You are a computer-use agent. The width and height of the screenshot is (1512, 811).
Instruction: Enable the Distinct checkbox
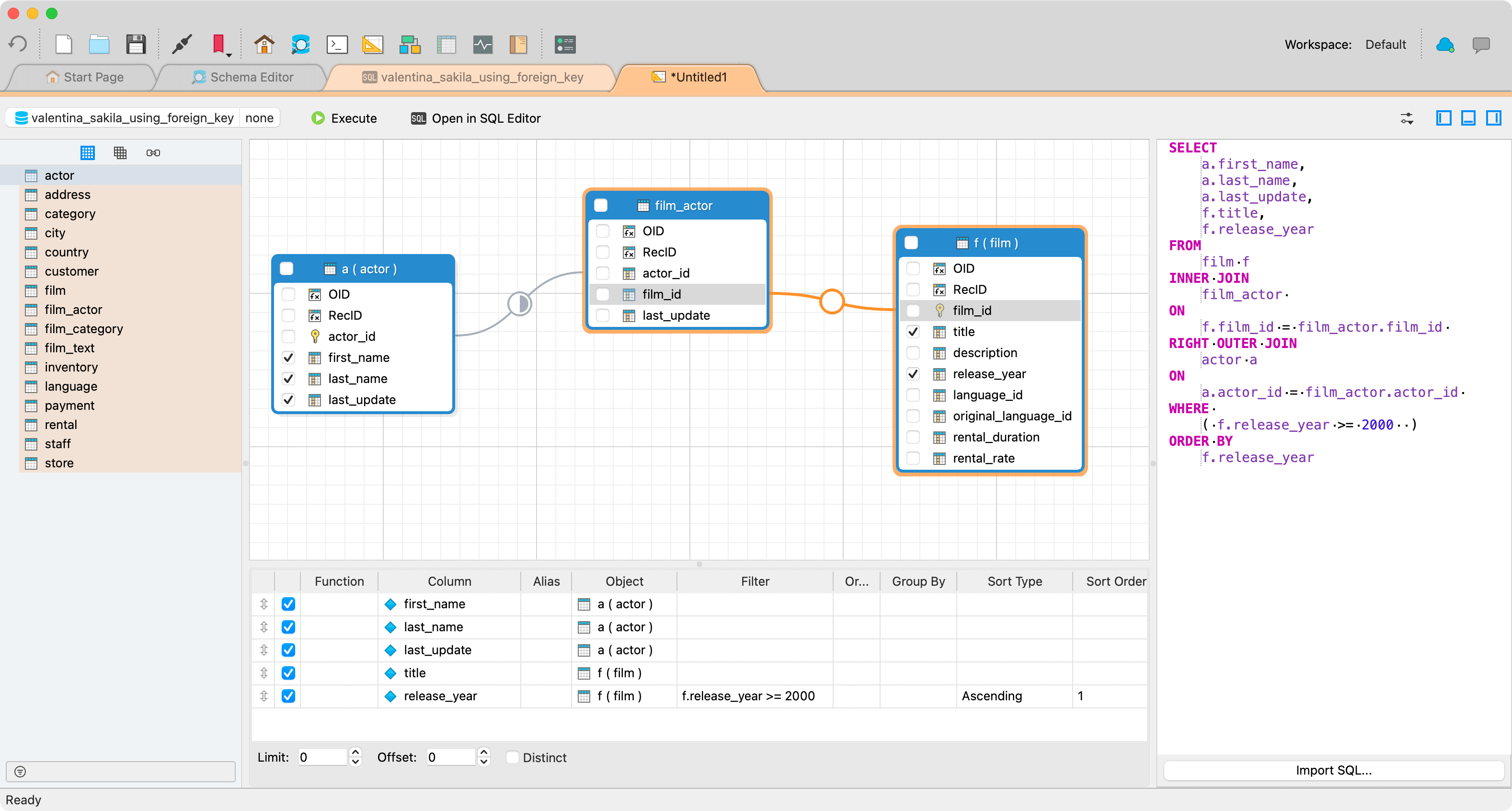click(513, 758)
